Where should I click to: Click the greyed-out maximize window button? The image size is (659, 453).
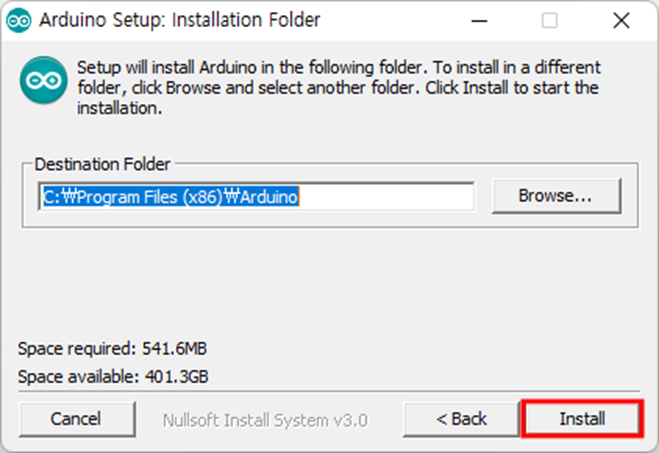point(550,20)
